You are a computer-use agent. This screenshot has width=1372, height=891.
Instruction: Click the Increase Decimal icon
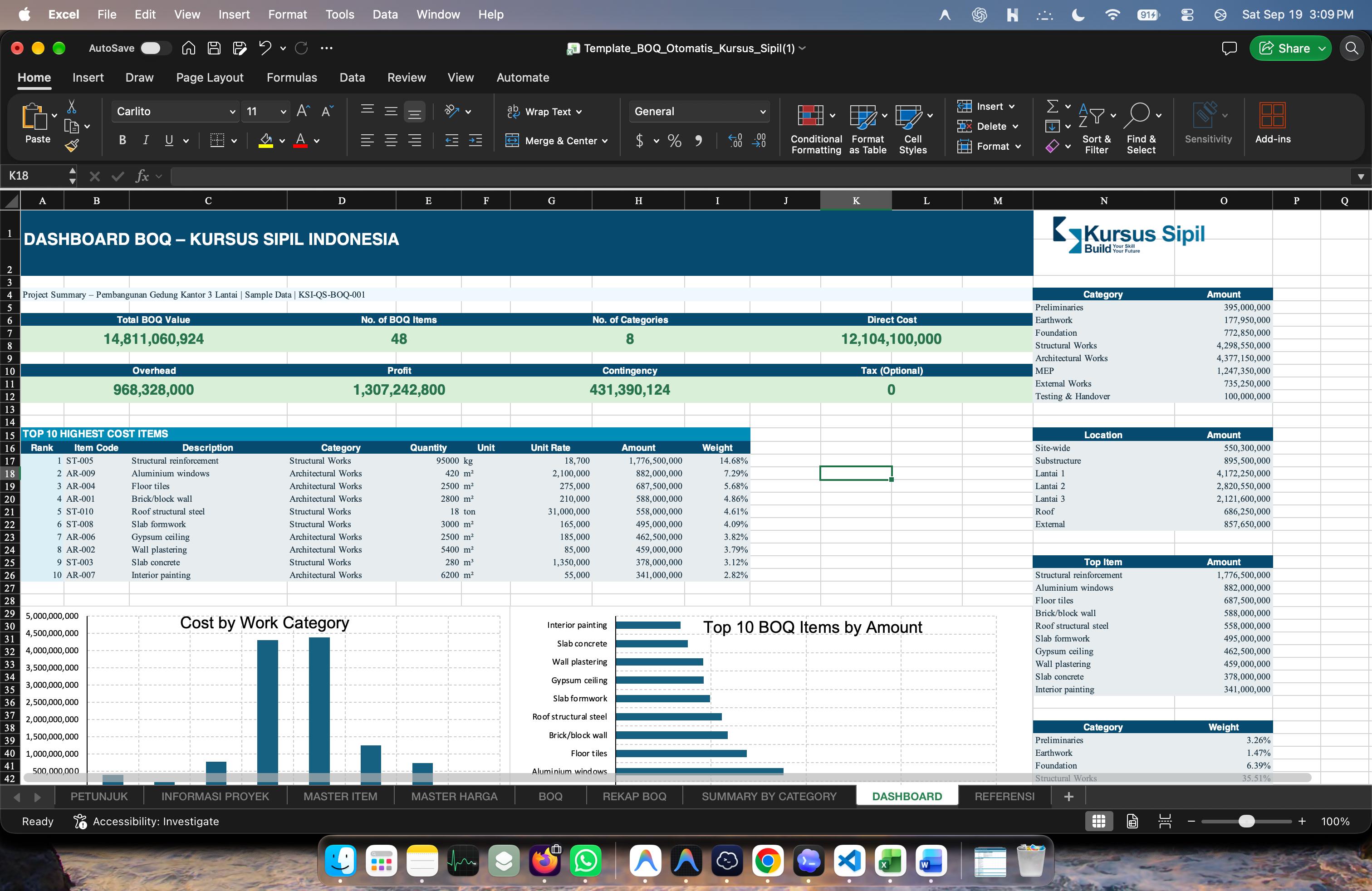tap(735, 141)
